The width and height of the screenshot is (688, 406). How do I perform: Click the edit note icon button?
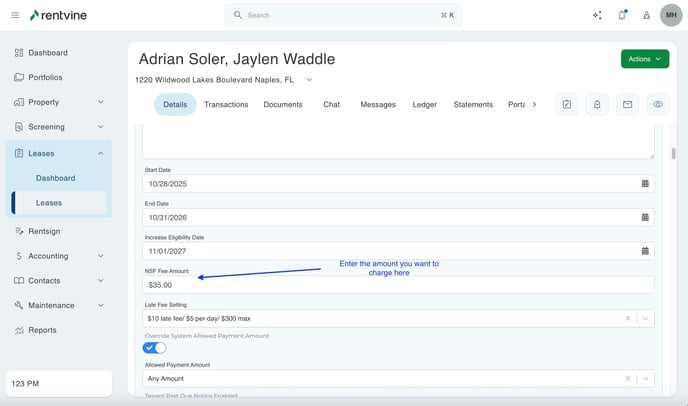(x=567, y=104)
